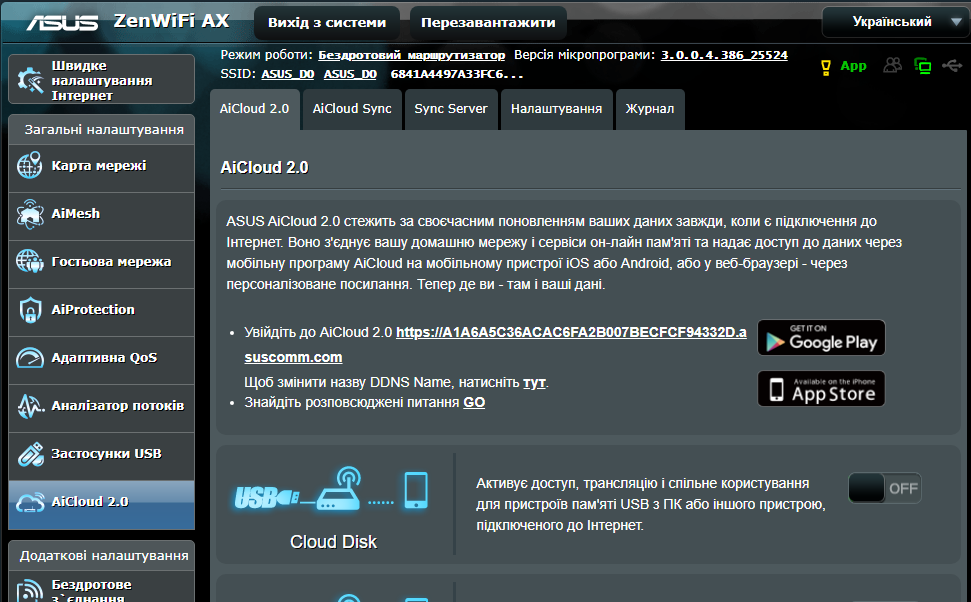The height and width of the screenshot is (602, 971).
Task: Click the phone graphic in Cloud Disk
Action: pos(416,490)
